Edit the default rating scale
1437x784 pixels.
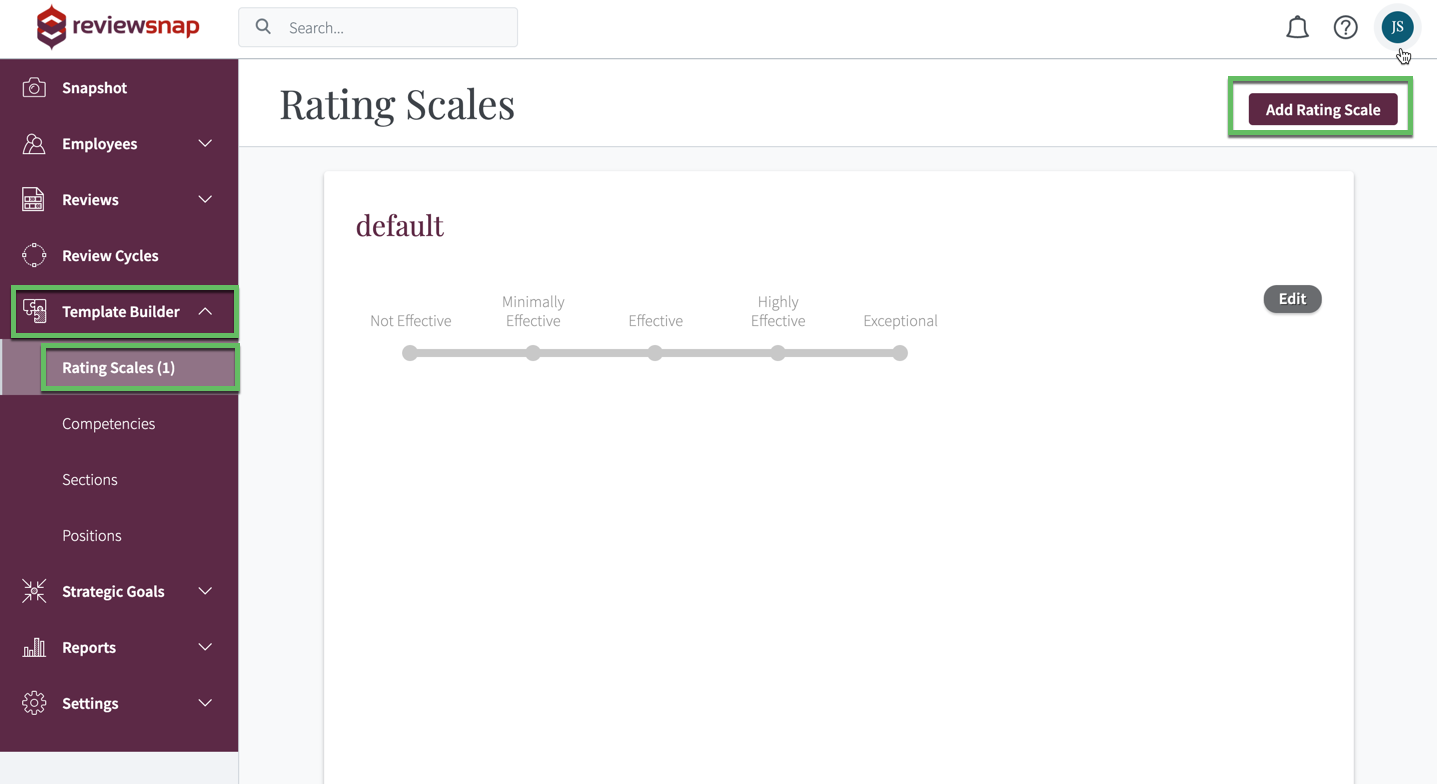(1292, 298)
